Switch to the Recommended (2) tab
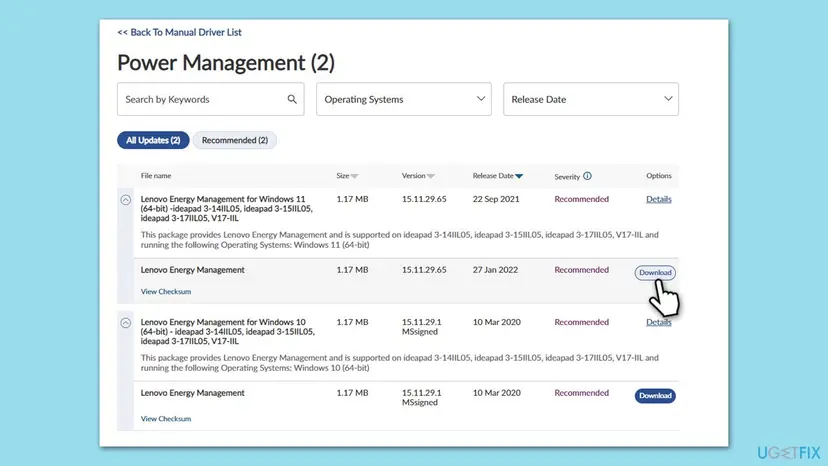This screenshot has width=828, height=466. tap(234, 140)
